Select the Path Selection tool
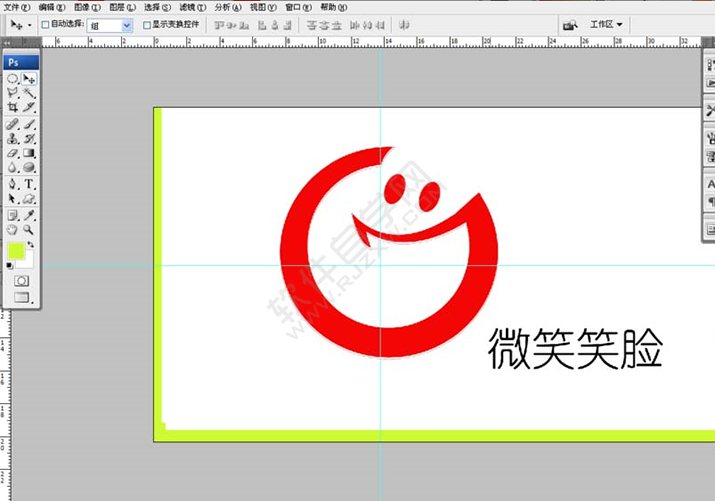 click(13, 199)
